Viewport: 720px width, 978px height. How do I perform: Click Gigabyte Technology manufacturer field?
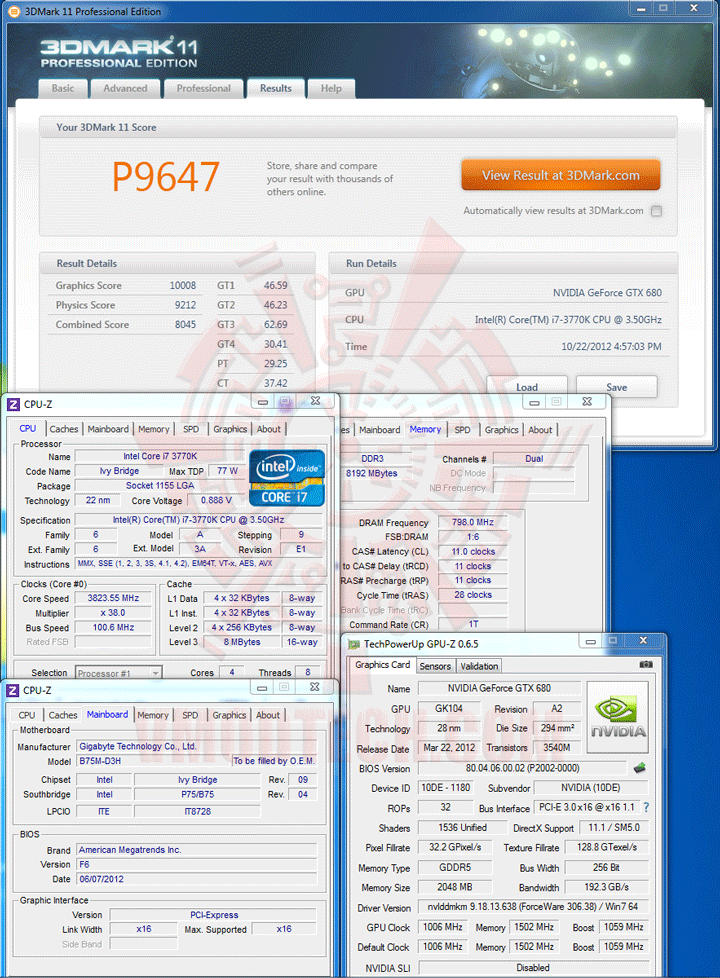pos(197,746)
